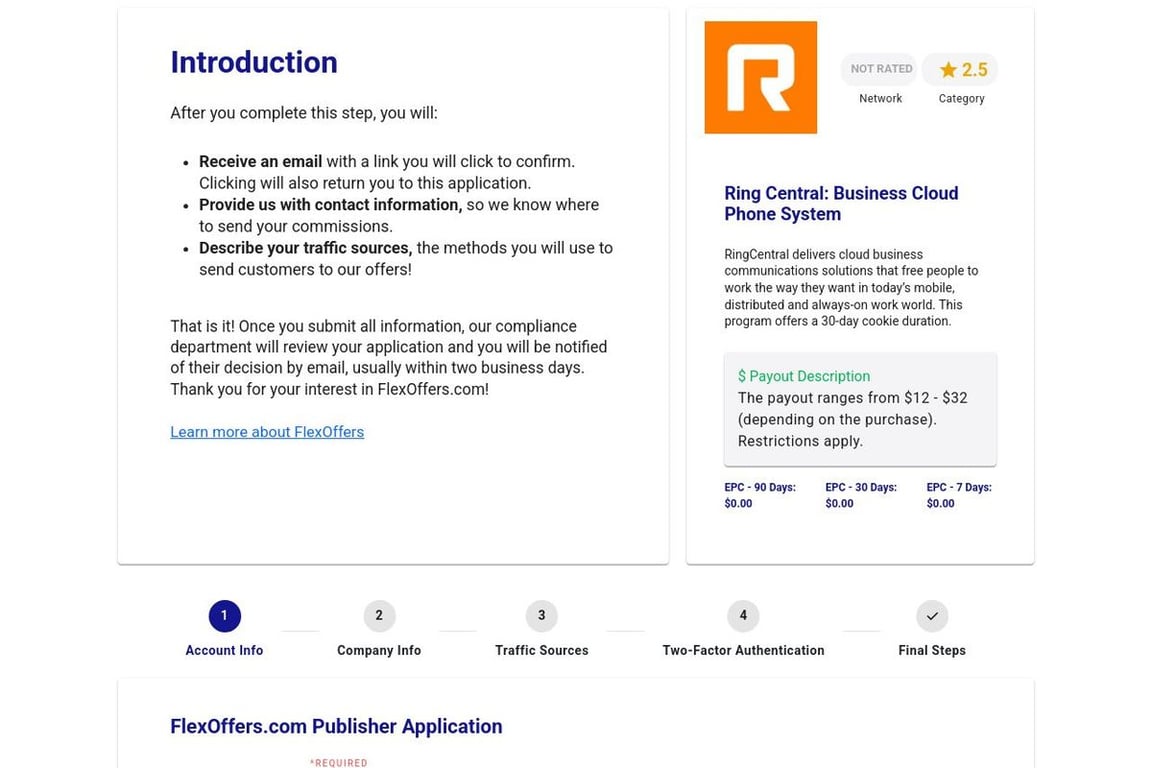1152x768 pixels.
Task: Click 'Receive an email' bullet text
Action: point(261,162)
